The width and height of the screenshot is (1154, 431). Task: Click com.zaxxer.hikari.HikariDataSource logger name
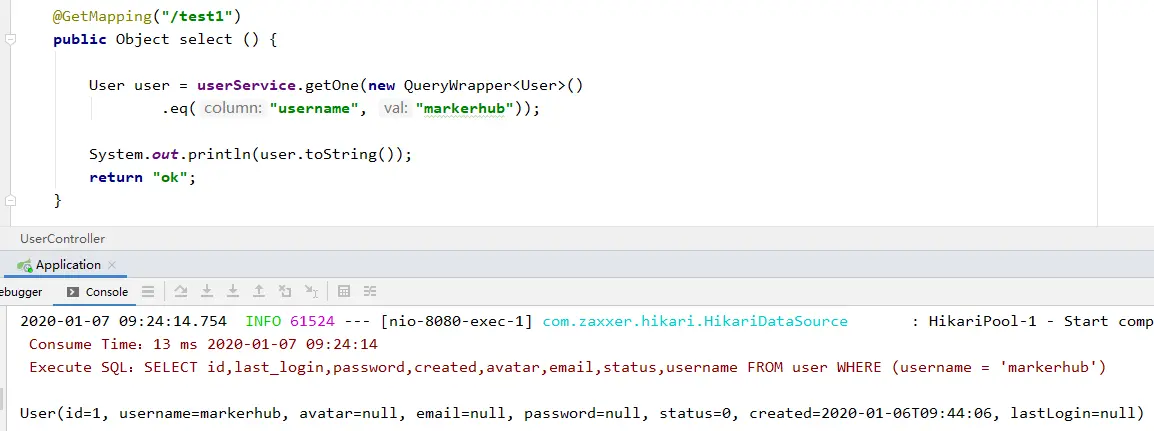(695, 321)
